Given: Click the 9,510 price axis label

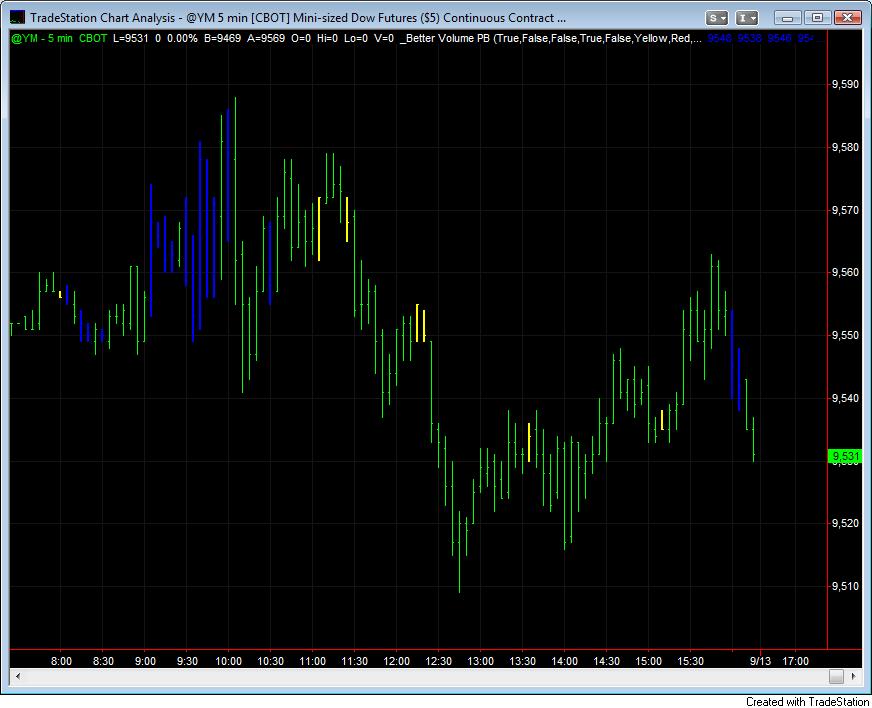Looking at the screenshot, I should 845,586.
